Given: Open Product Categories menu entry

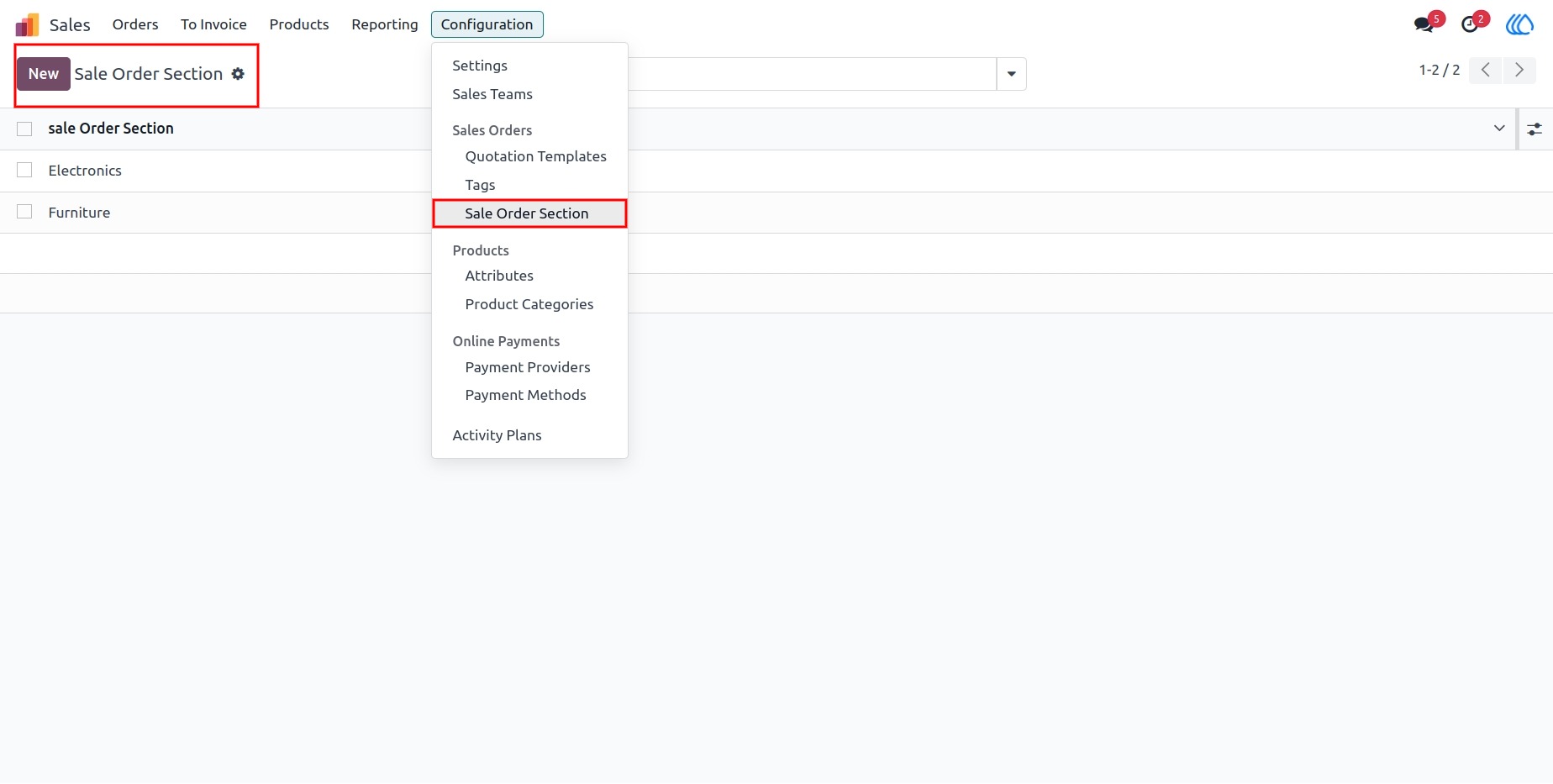Looking at the screenshot, I should point(529,304).
